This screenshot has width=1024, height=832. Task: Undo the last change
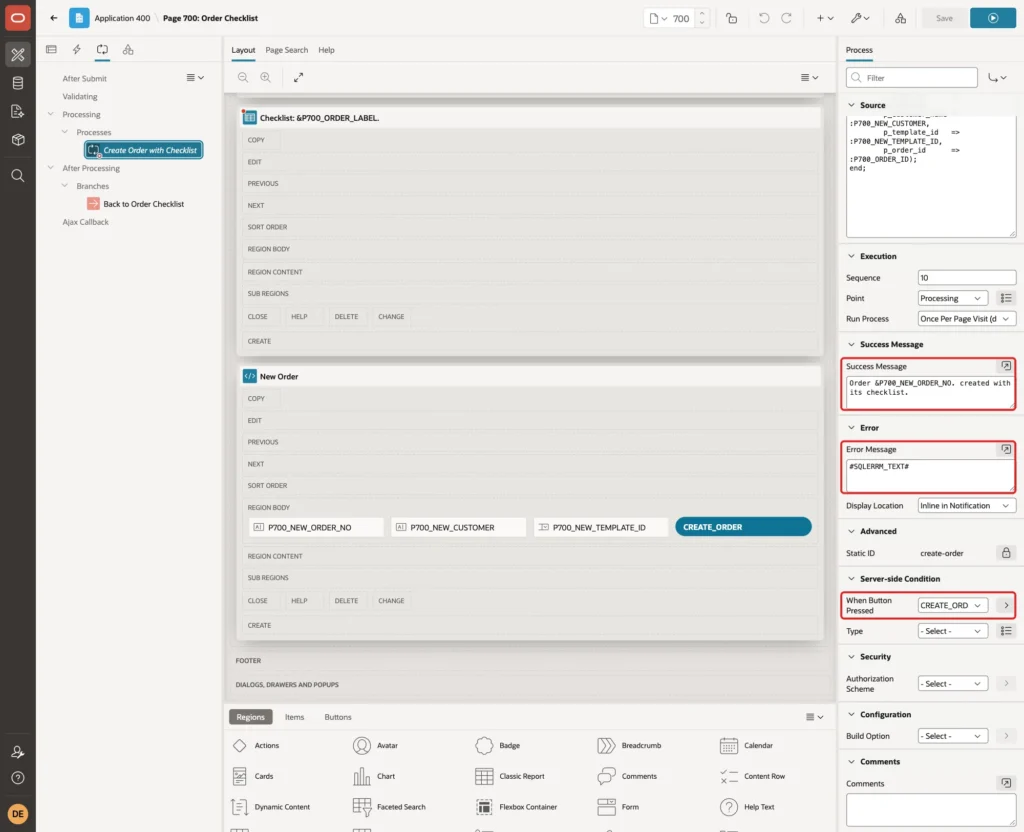pyautogui.click(x=763, y=18)
